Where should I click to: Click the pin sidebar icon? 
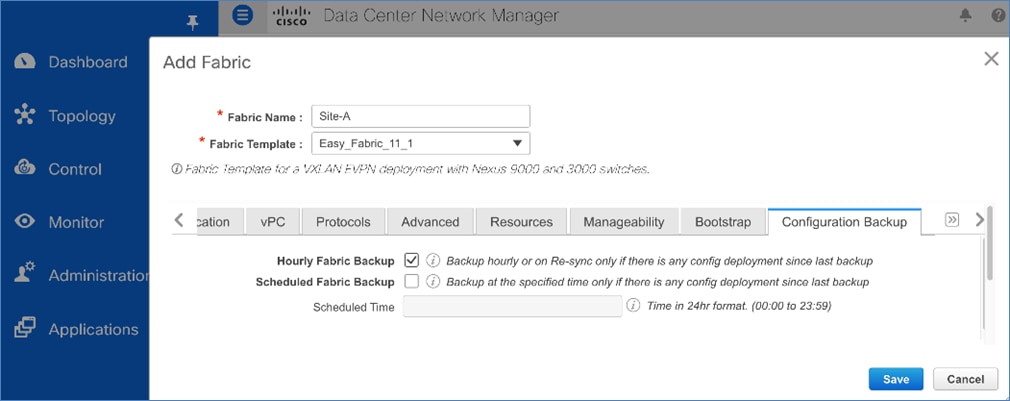(192, 23)
